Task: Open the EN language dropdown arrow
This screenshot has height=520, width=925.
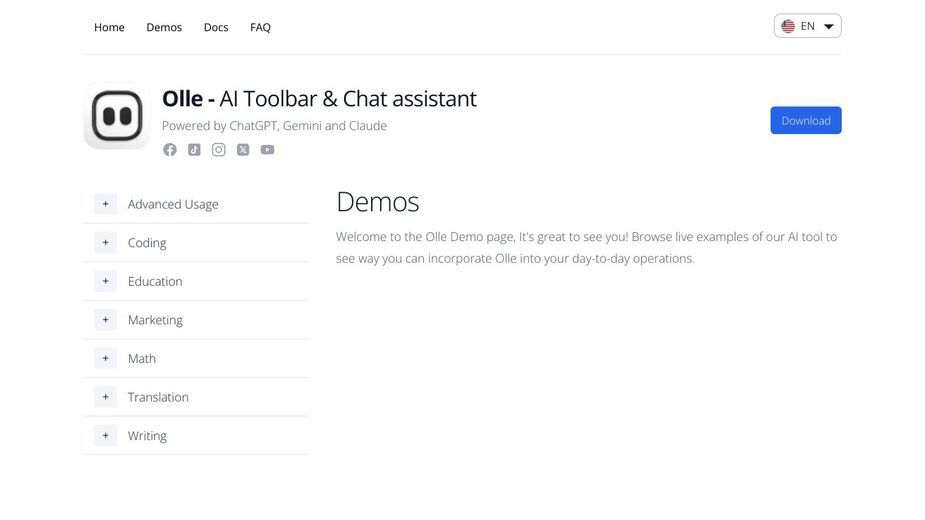Action: (828, 27)
